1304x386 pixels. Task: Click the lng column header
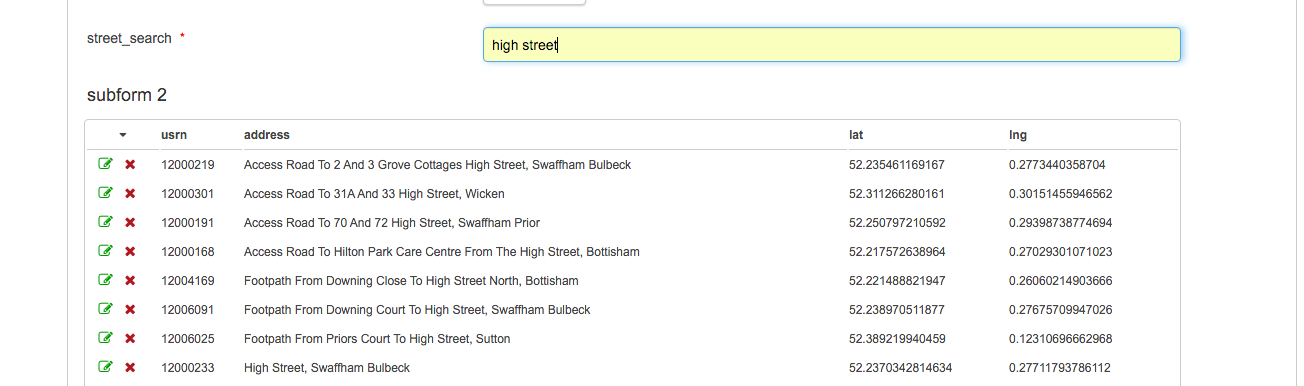pyautogui.click(x=1018, y=135)
